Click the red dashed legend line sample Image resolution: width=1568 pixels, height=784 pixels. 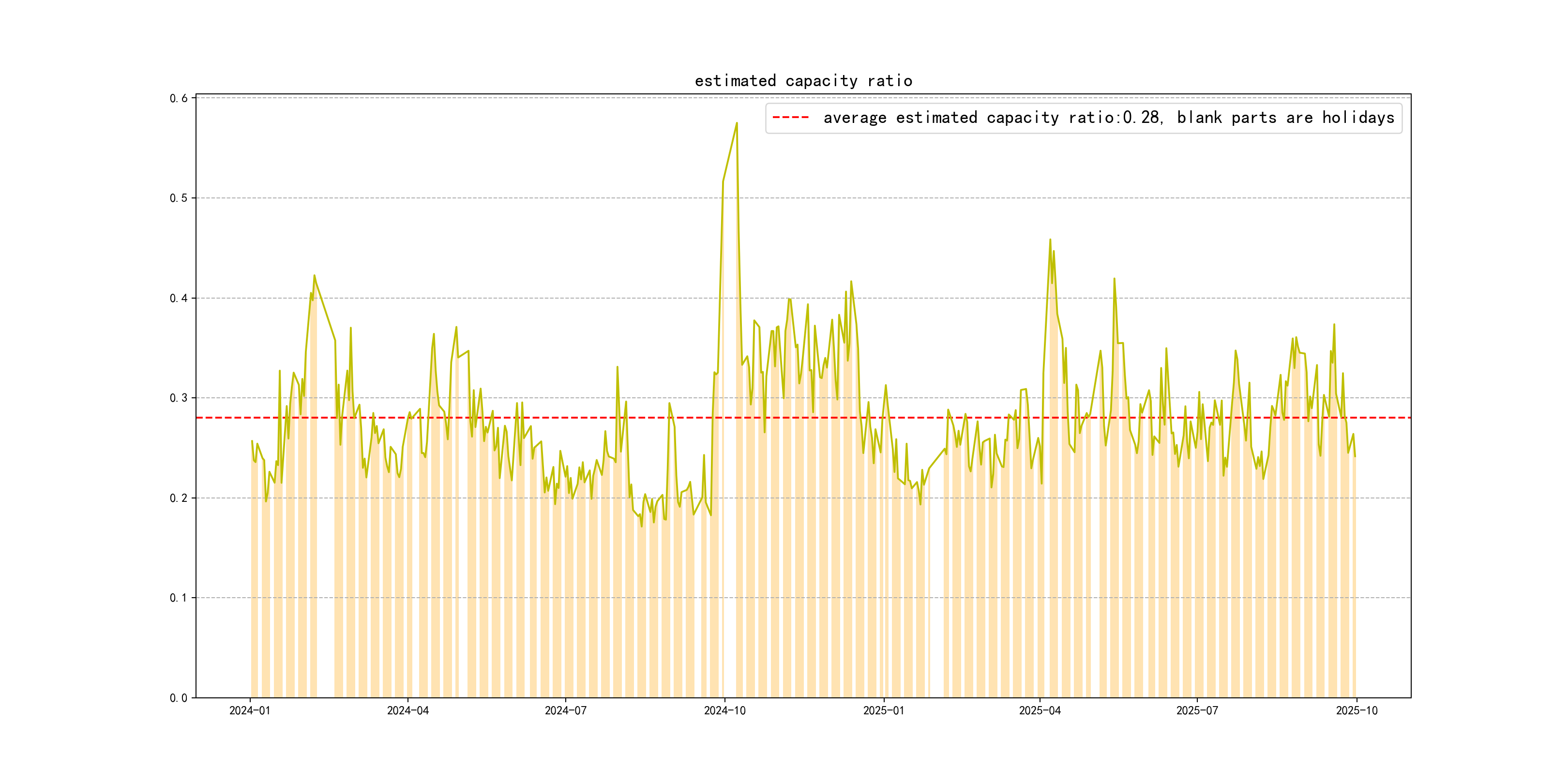[790, 118]
